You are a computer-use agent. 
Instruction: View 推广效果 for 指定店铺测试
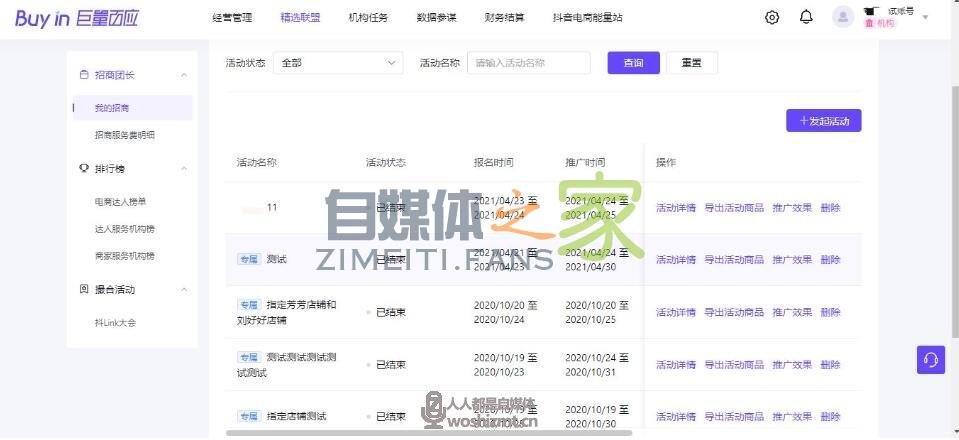(792, 417)
